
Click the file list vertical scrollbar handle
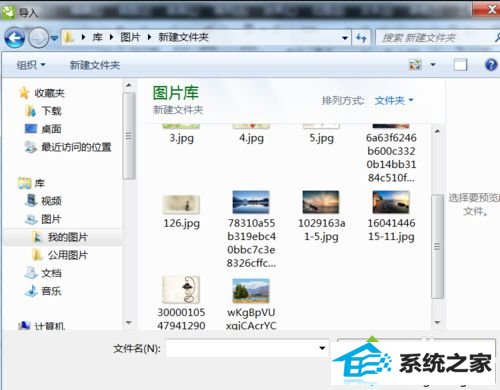click(437, 246)
